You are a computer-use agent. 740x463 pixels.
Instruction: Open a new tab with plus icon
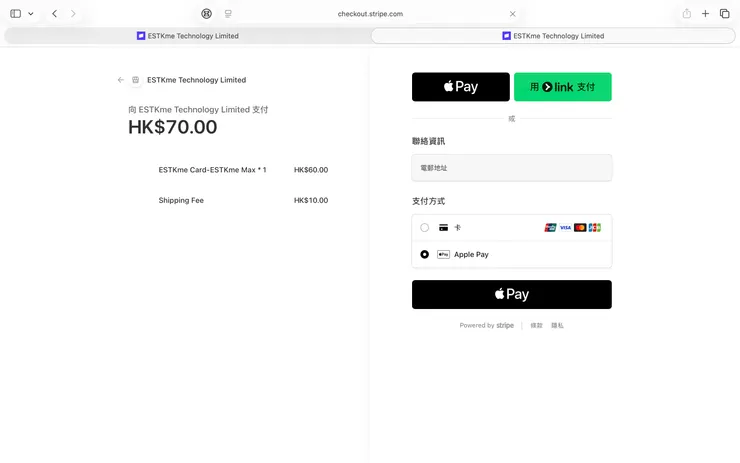pyautogui.click(x=705, y=14)
